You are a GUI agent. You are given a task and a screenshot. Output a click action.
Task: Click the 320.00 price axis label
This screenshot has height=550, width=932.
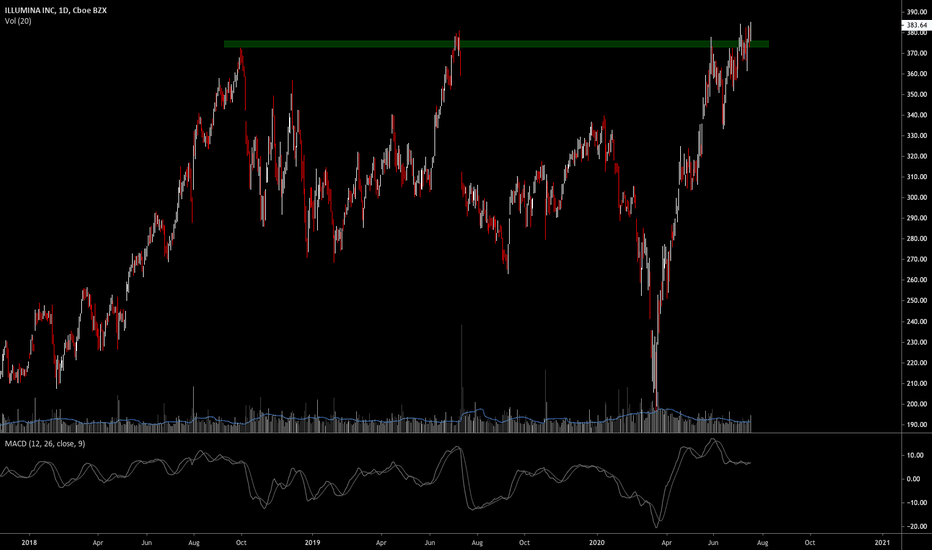tap(917, 156)
